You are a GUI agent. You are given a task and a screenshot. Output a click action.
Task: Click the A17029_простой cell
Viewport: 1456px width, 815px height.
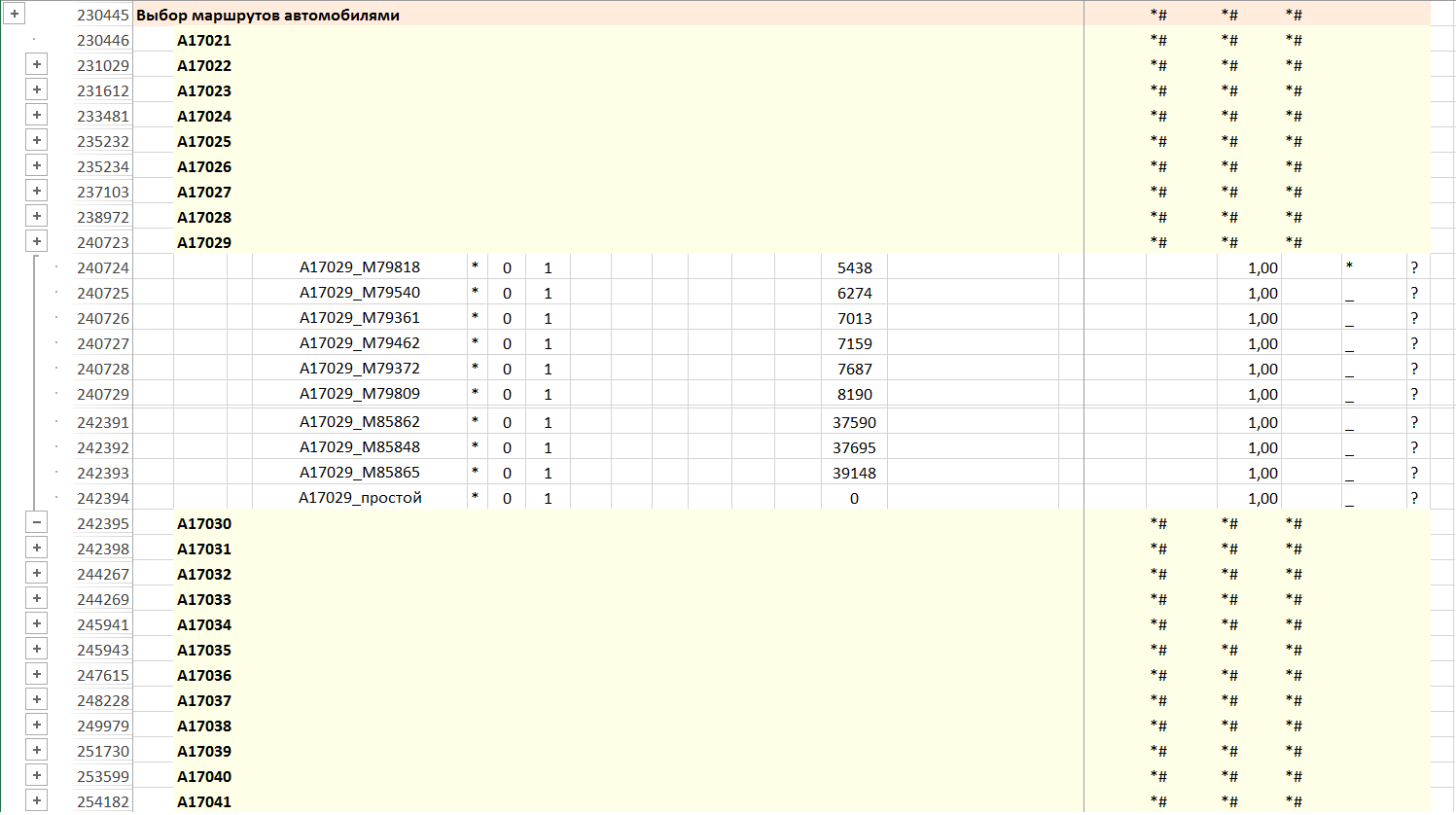(x=359, y=498)
